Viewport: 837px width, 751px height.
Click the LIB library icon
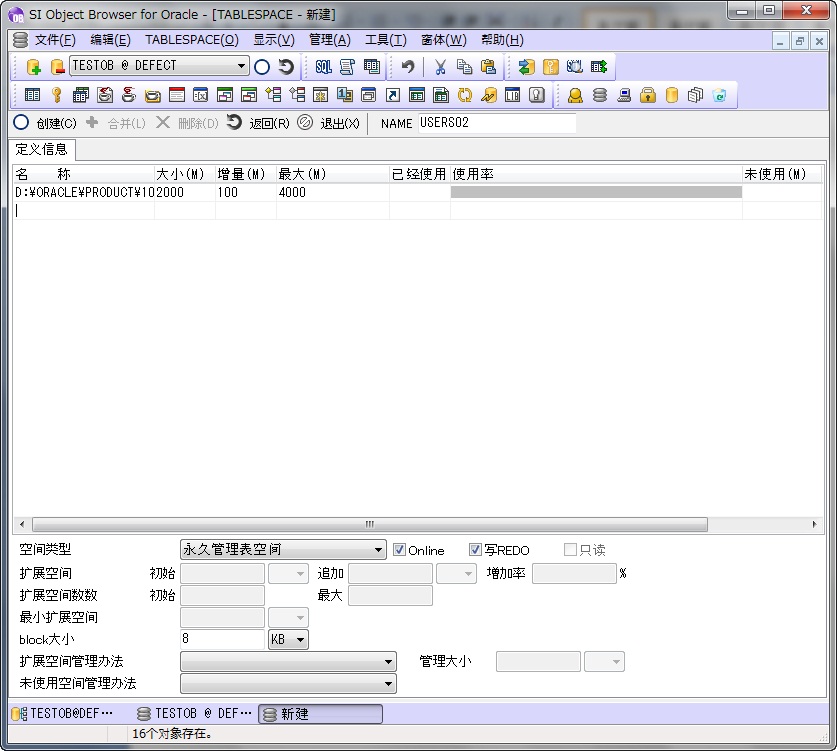[512, 95]
